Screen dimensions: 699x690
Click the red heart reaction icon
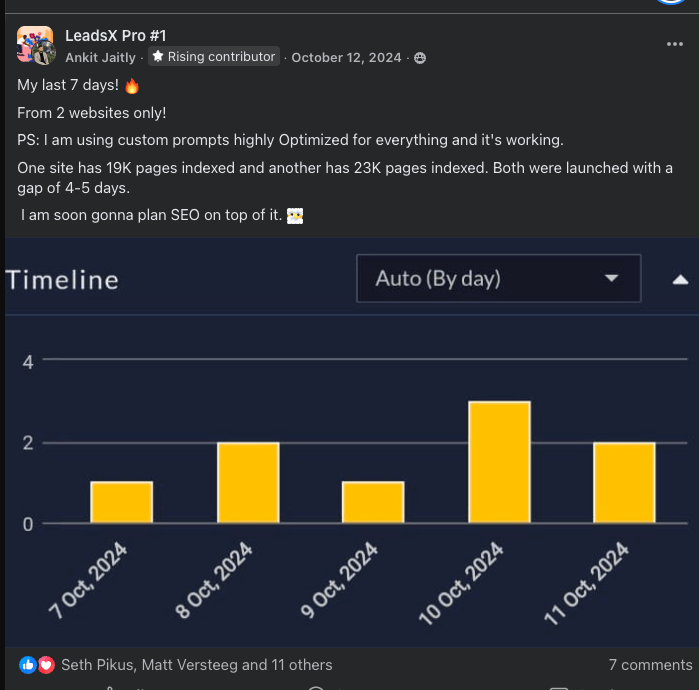tap(46, 665)
